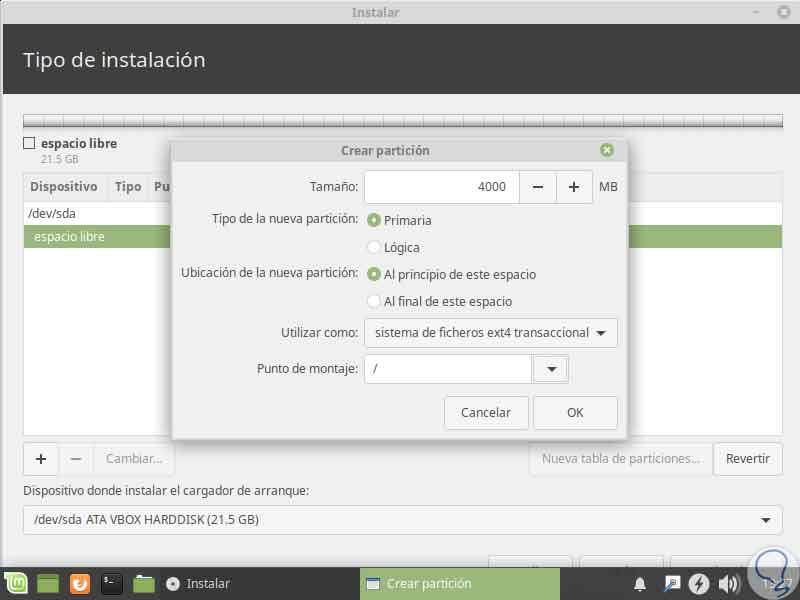The width and height of the screenshot is (800, 600).
Task: Click the notifications bell in the system tray
Action: [x=640, y=583]
